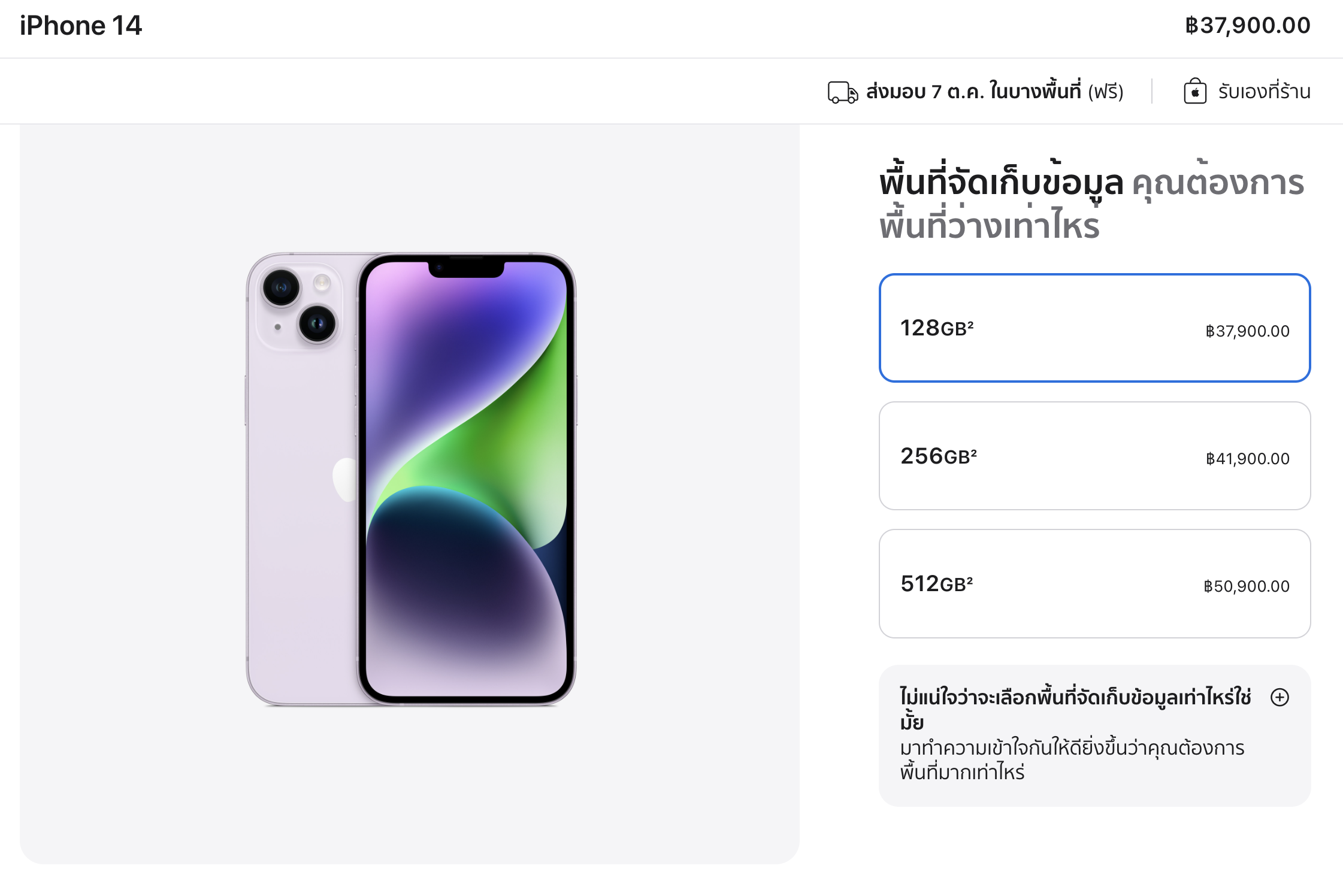Click the Apple Store bag icon
The height and width of the screenshot is (896, 1343).
[1195, 91]
